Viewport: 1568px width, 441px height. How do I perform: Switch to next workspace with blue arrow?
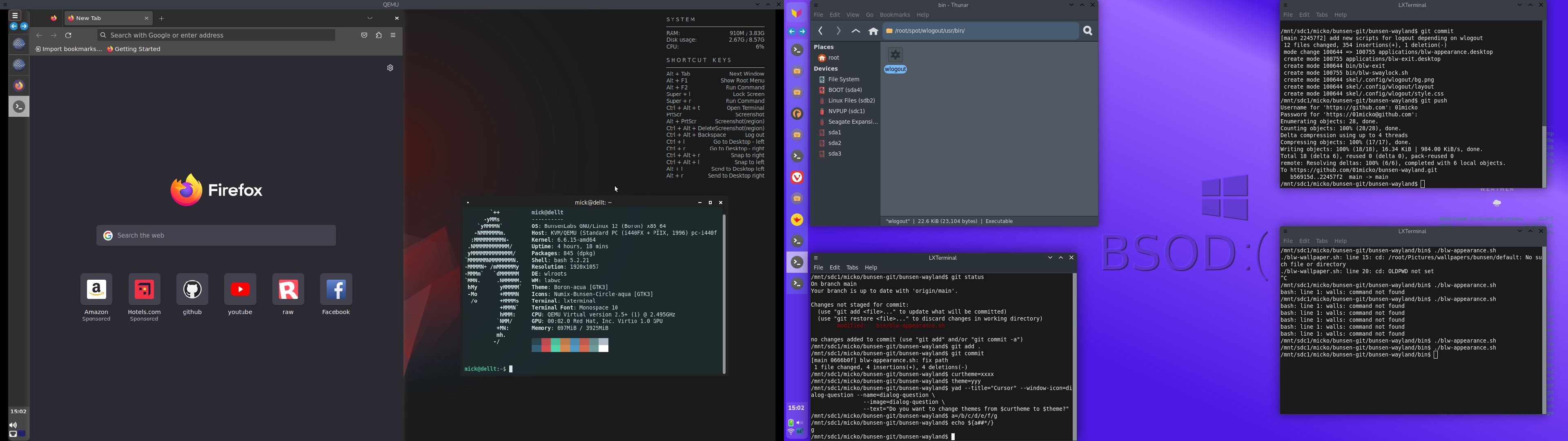(x=24, y=27)
